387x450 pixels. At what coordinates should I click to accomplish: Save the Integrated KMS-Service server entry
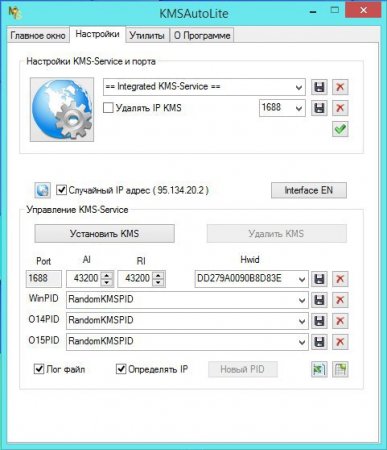click(x=319, y=87)
